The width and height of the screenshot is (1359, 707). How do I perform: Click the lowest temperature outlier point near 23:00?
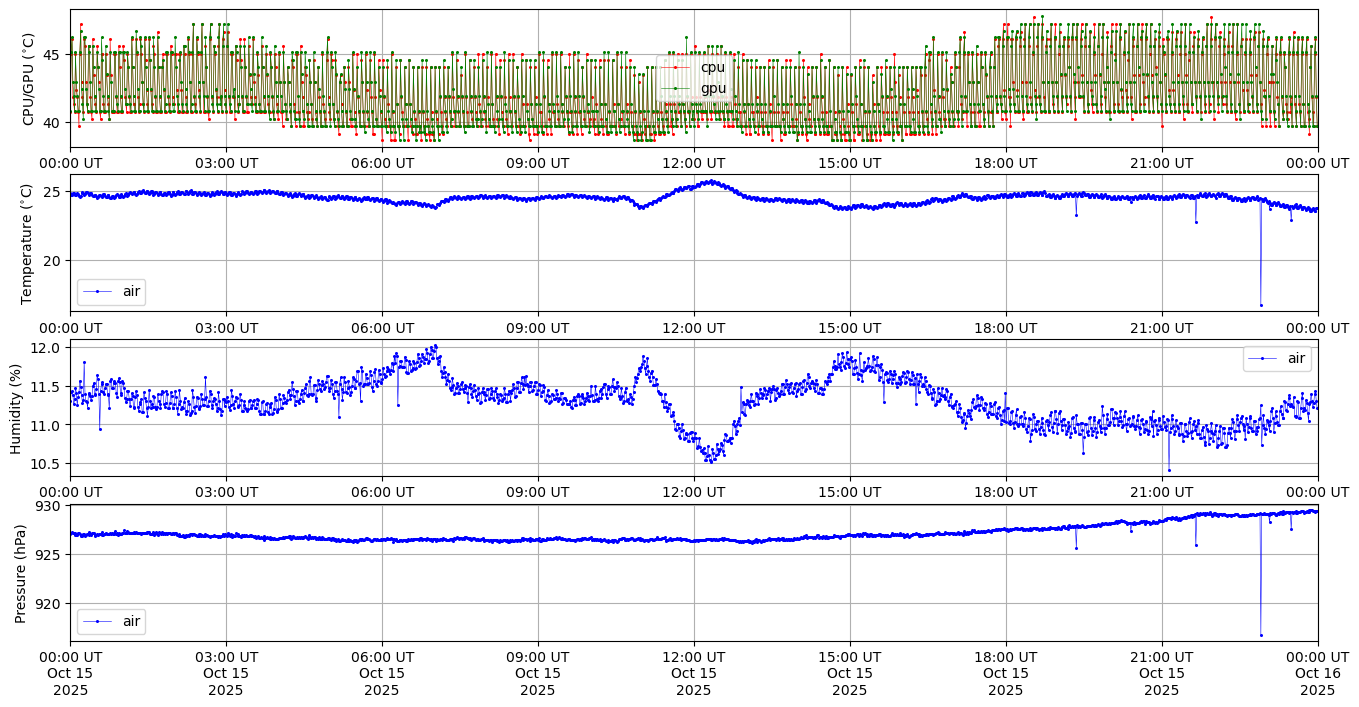pyautogui.click(x=1261, y=305)
